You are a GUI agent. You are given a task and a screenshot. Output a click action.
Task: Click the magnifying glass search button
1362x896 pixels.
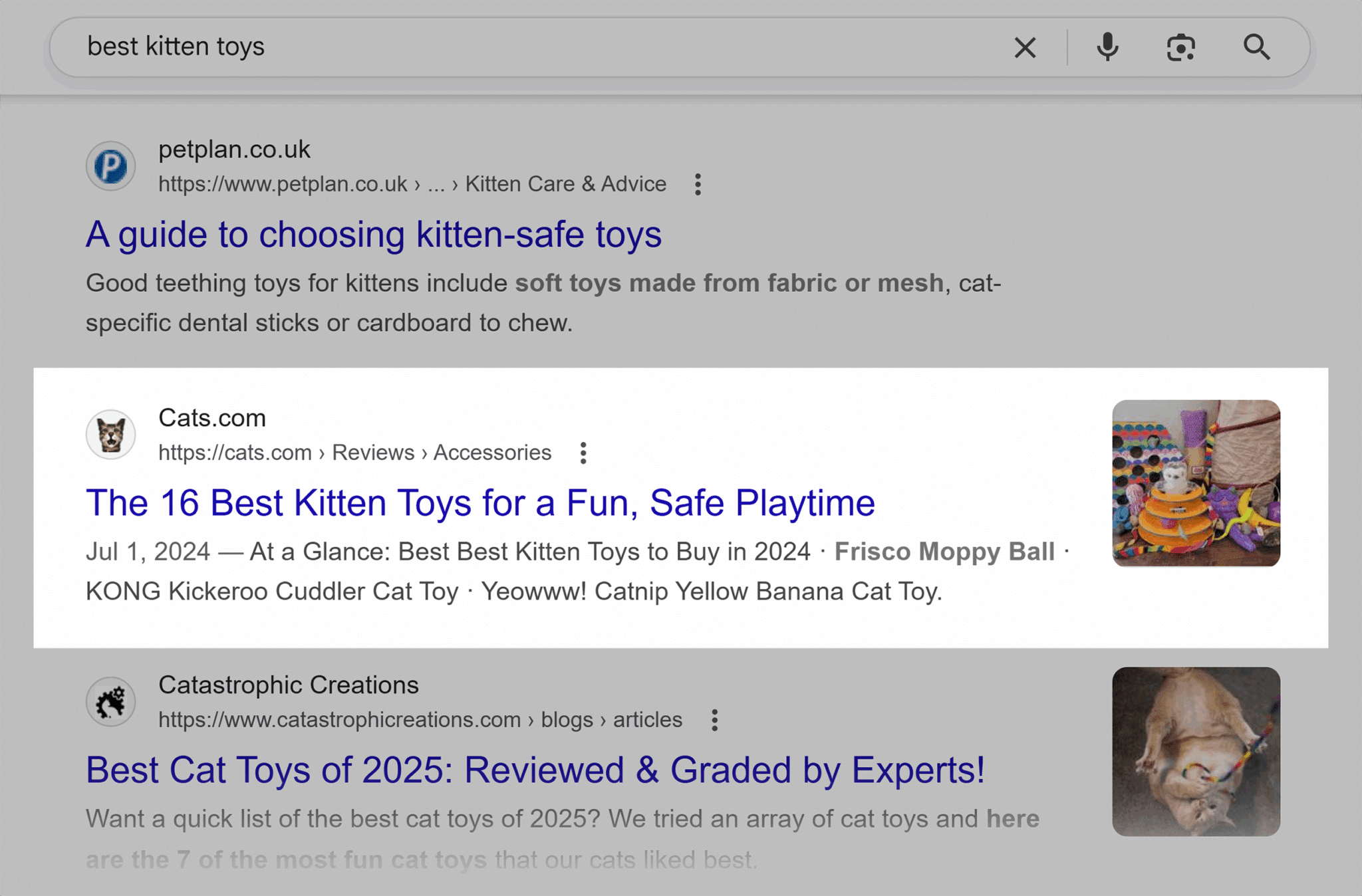pyautogui.click(x=1257, y=47)
